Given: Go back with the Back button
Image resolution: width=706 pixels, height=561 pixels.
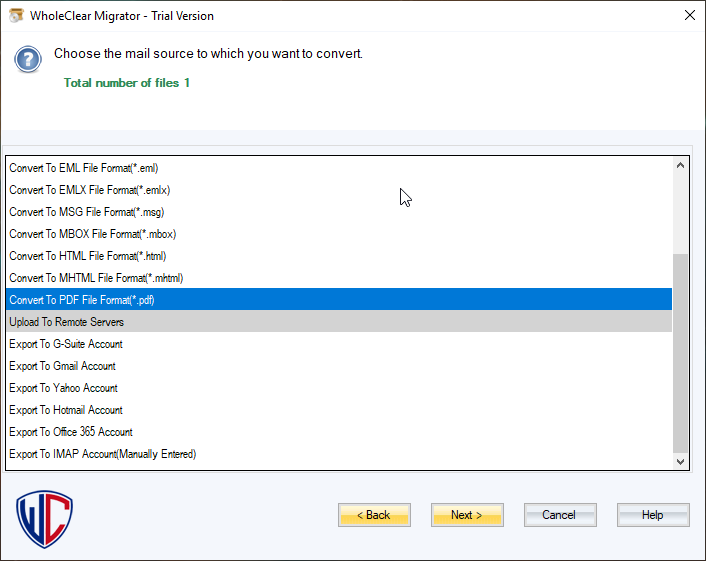Looking at the screenshot, I should click(x=374, y=515).
